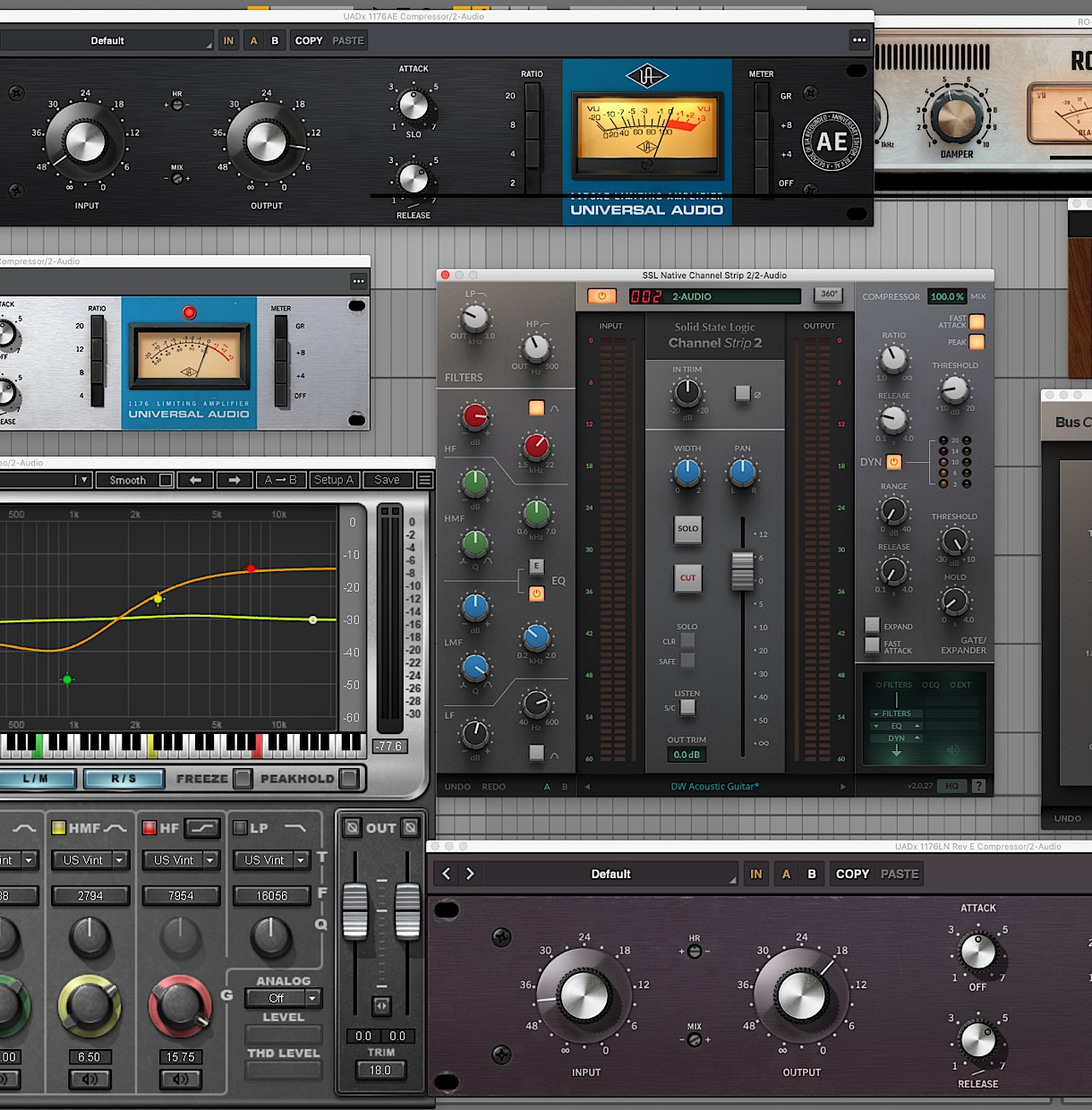The width and height of the screenshot is (1092, 1110).
Task: Select B setting on 1176LN toolbar
Action: [x=812, y=874]
